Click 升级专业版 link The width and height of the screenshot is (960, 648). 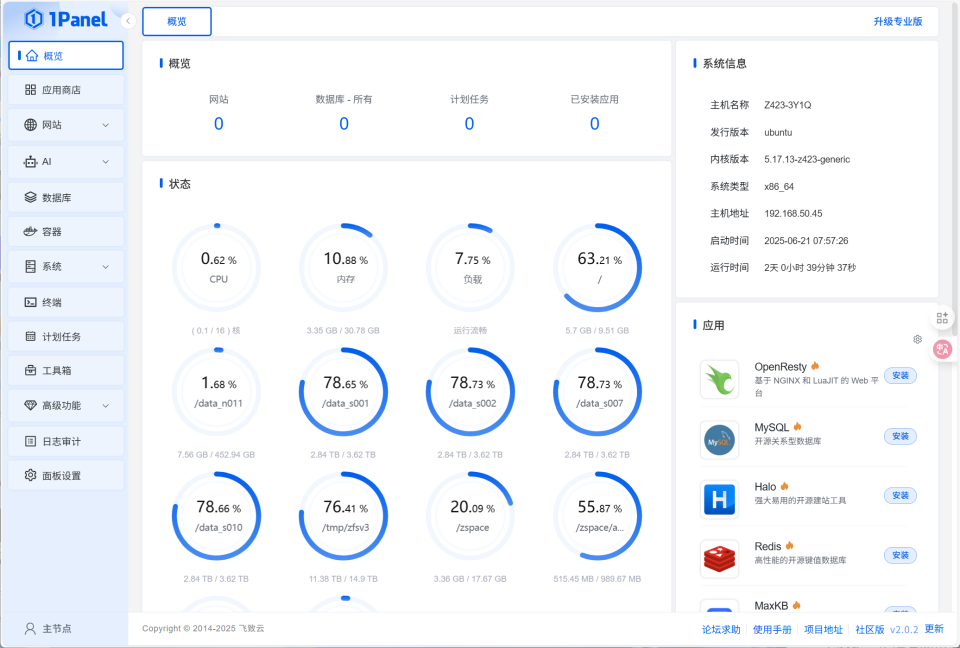[x=898, y=21]
